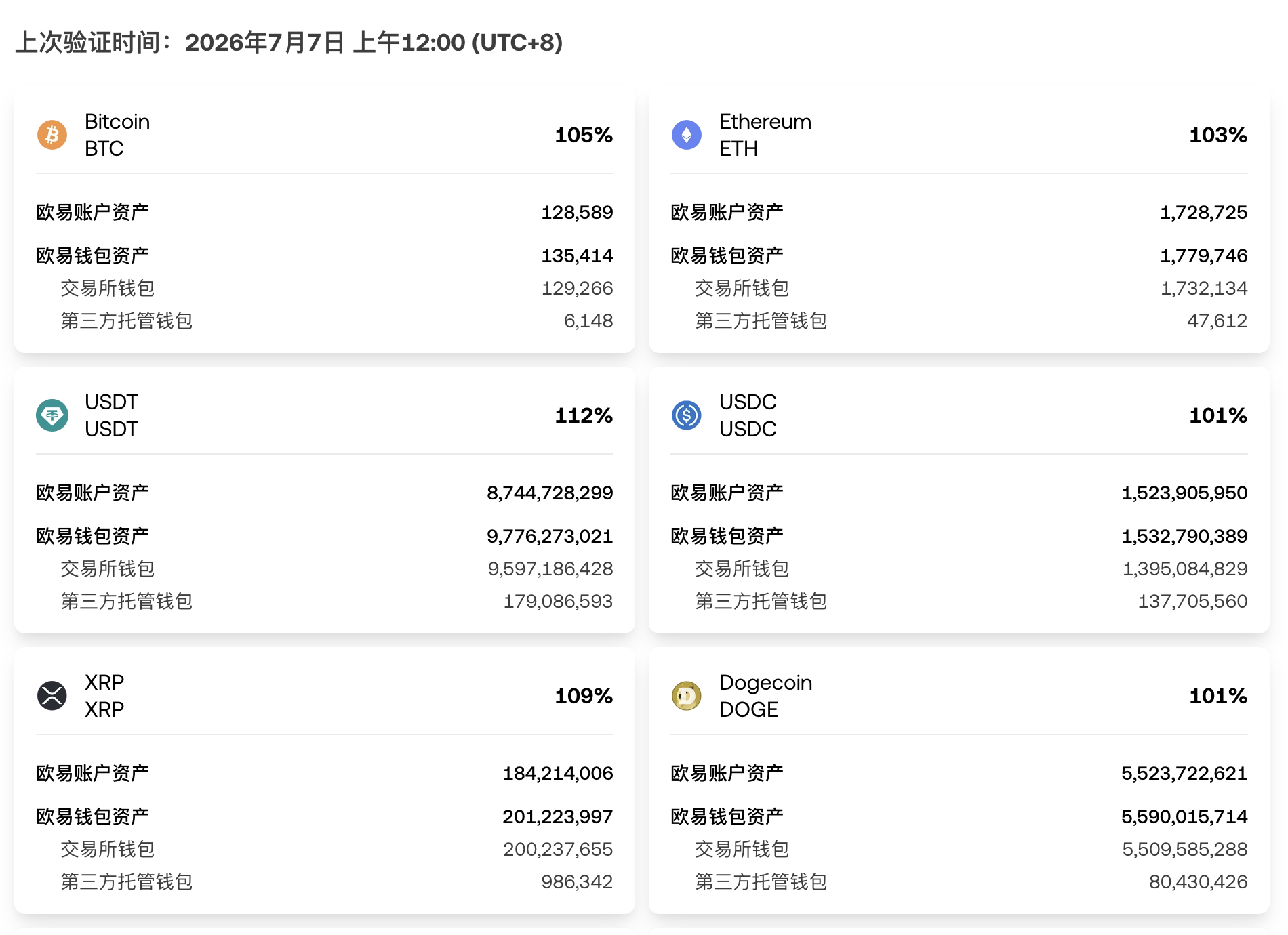1288x935 pixels.
Task: Click ETH third-party custody value 47,612
Action: [x=1217, y=321]
